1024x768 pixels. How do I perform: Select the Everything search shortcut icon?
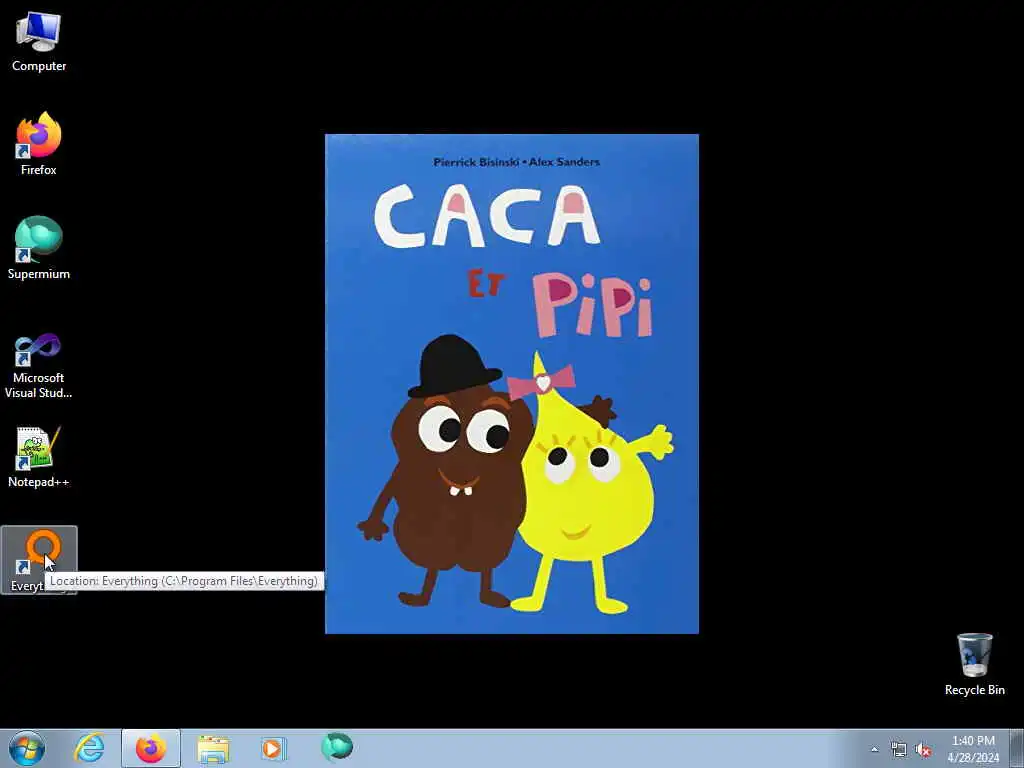[39, 560]
